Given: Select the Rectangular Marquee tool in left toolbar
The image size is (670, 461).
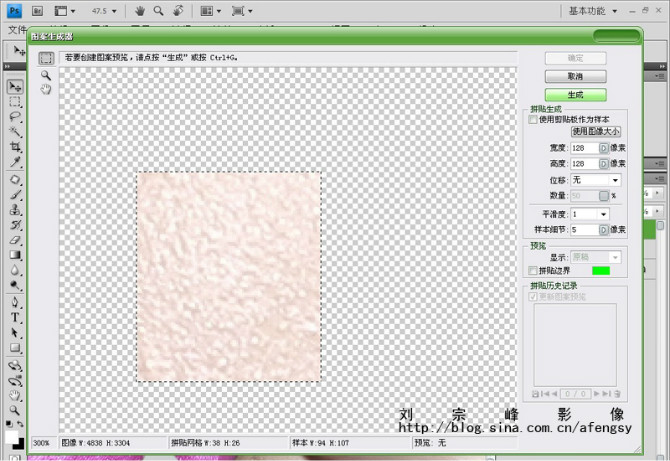Looking at the screenshot, I should coord(15,102).
